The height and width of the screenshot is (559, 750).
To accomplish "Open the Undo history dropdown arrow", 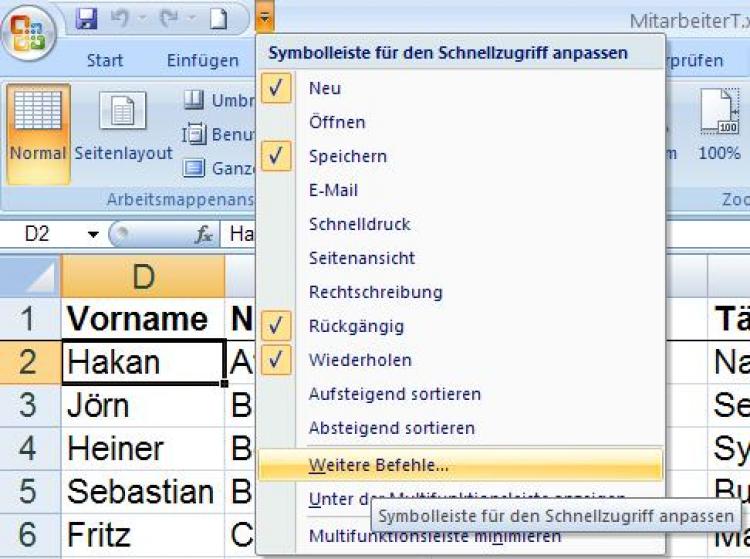I will tap(141, 19).
